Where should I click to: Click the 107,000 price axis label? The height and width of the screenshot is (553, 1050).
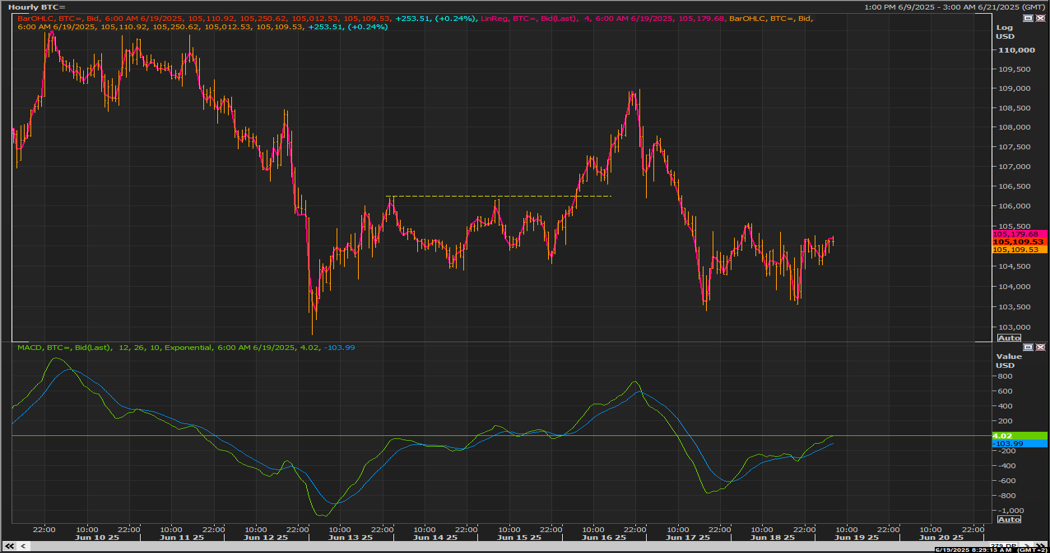pyautogui.click(x=1015, y=167)
